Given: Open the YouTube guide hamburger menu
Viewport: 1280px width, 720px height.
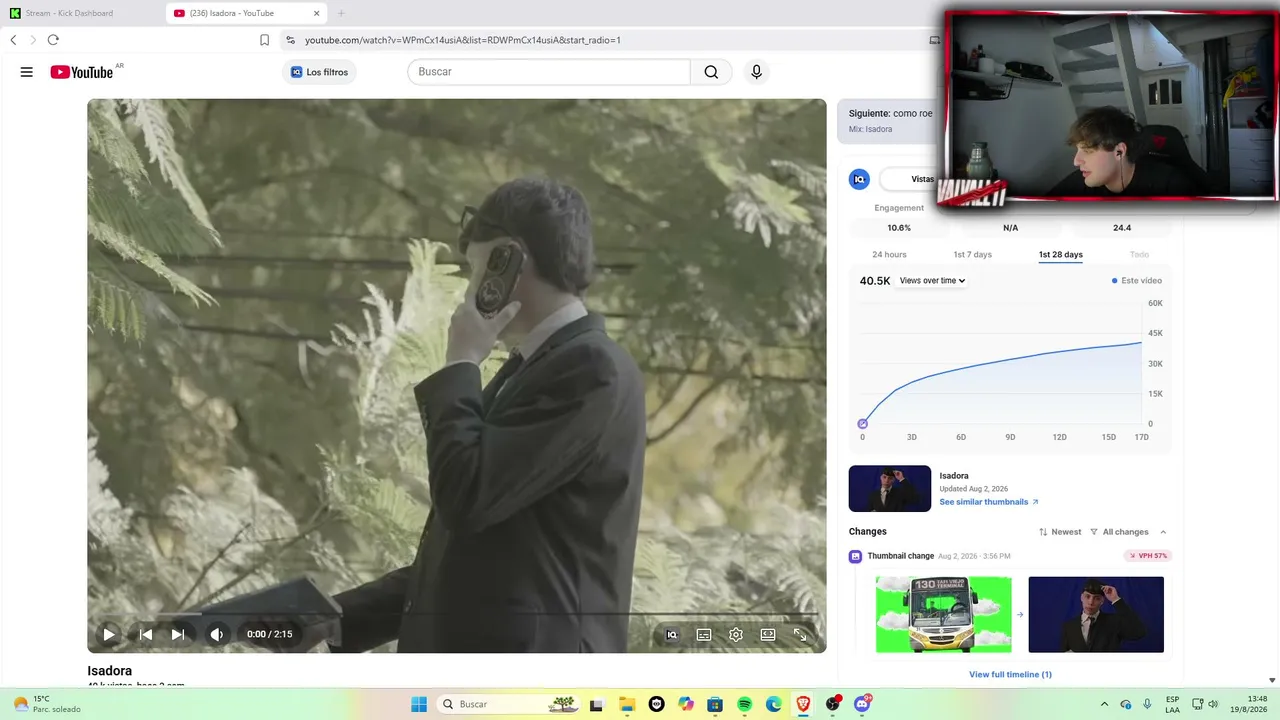Looking at the screenshot, I should pyautogui.click(x=27, y=72).
